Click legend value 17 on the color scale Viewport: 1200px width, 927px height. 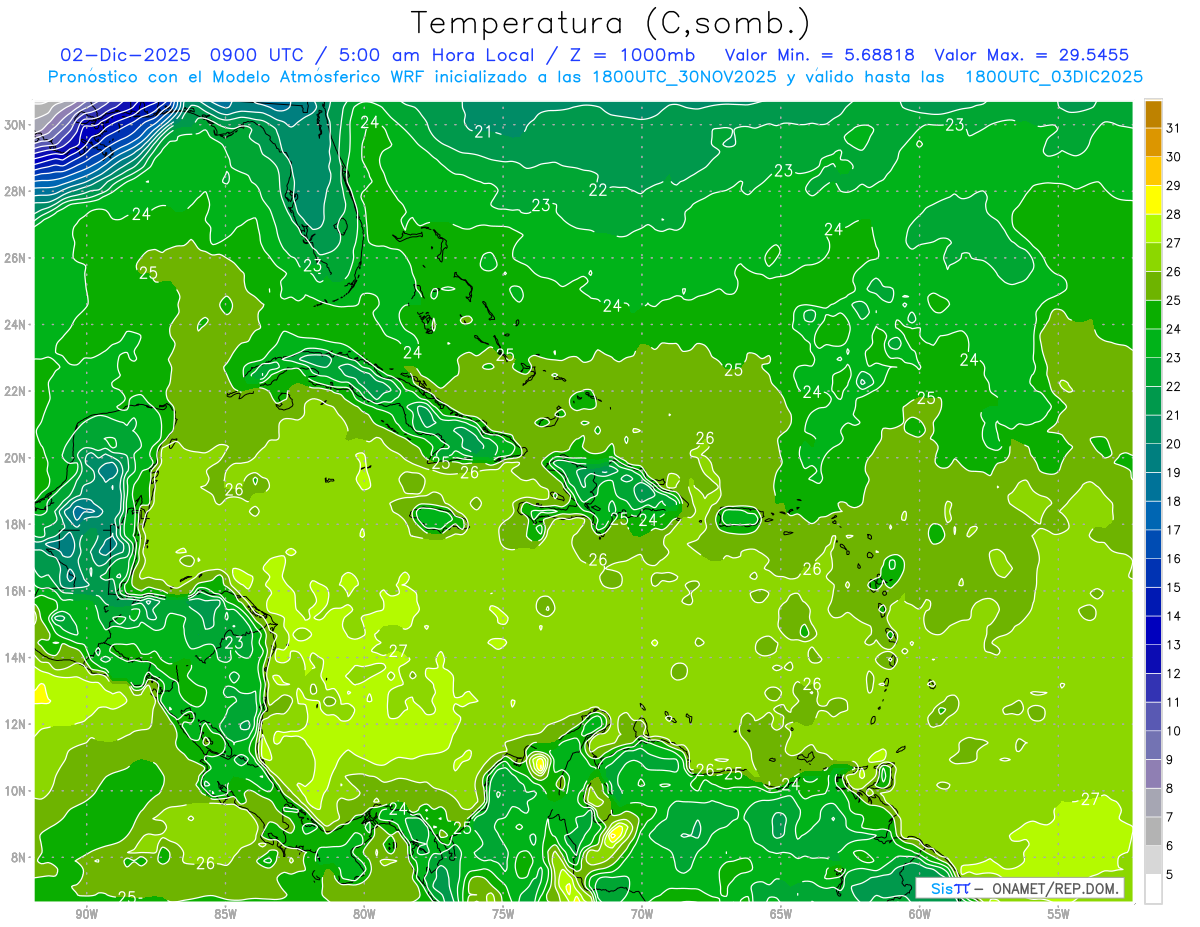point(1173,530)
